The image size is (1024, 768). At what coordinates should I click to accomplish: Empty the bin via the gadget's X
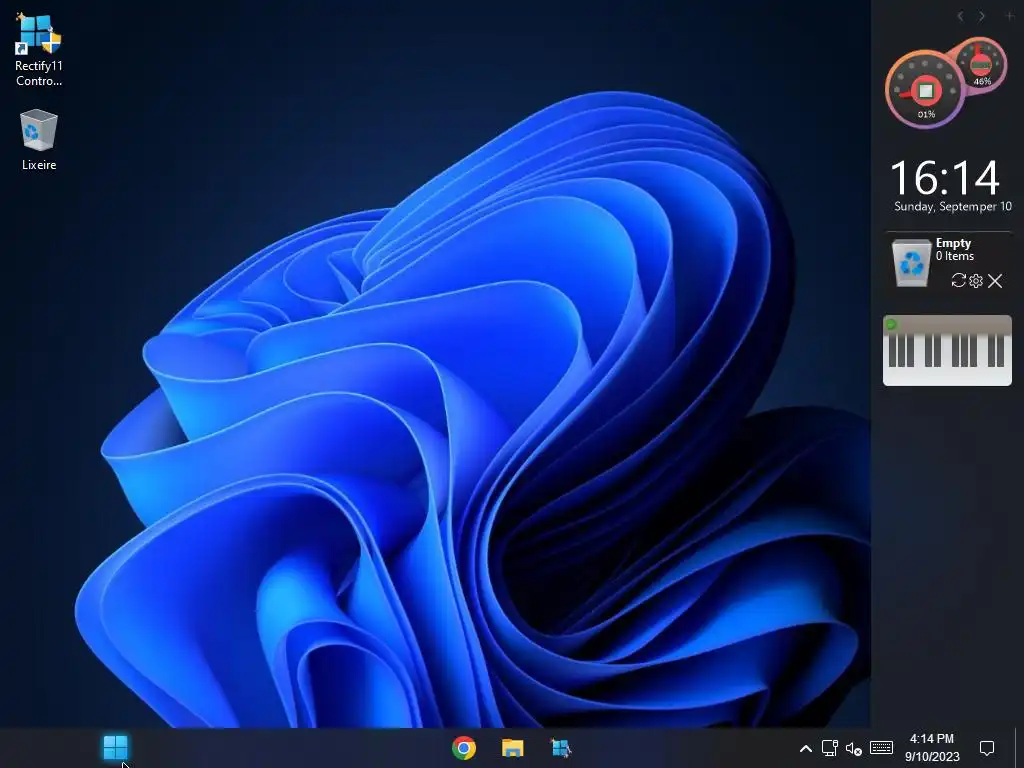(995, 281)
